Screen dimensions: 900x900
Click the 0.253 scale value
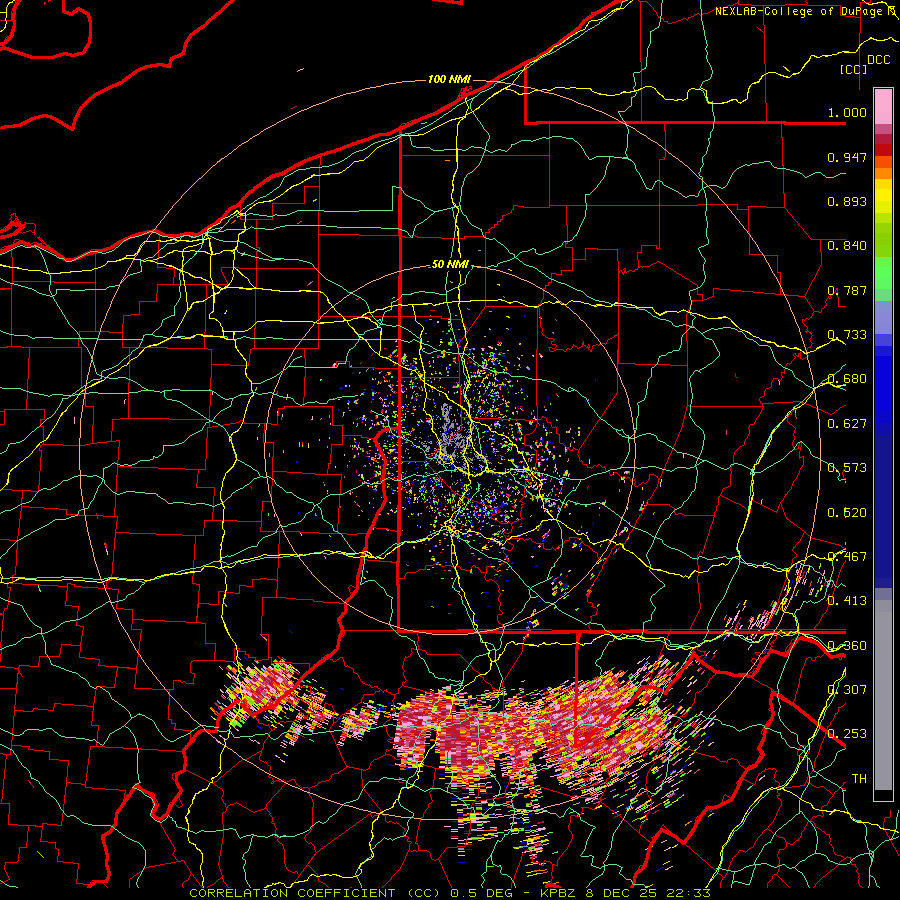847,734
